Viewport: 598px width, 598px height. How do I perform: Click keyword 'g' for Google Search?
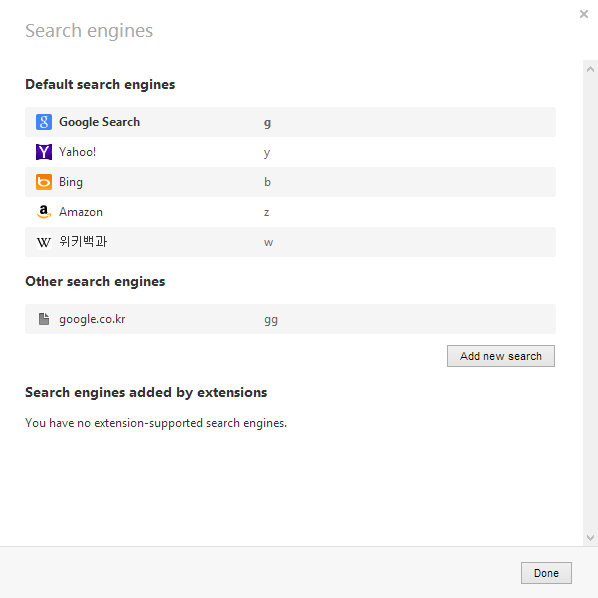point(267,123)
